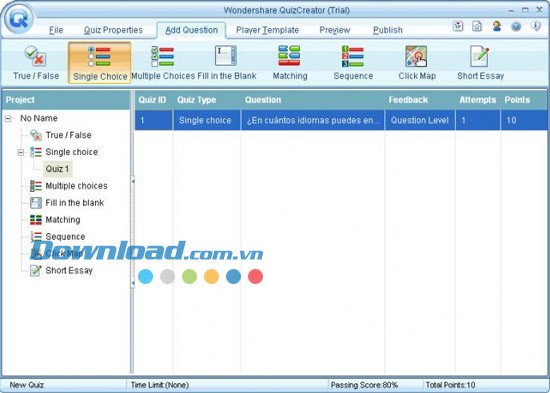Click the lower splitter arrow beside Project panel

133,282
